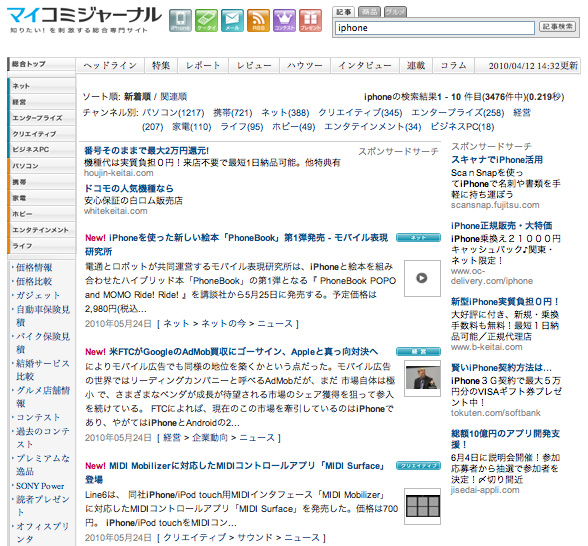Screen dimensions: 588x546
Task: Open sponsored link 番号そのままで最大2万円還元!
Action: (146, 151)
